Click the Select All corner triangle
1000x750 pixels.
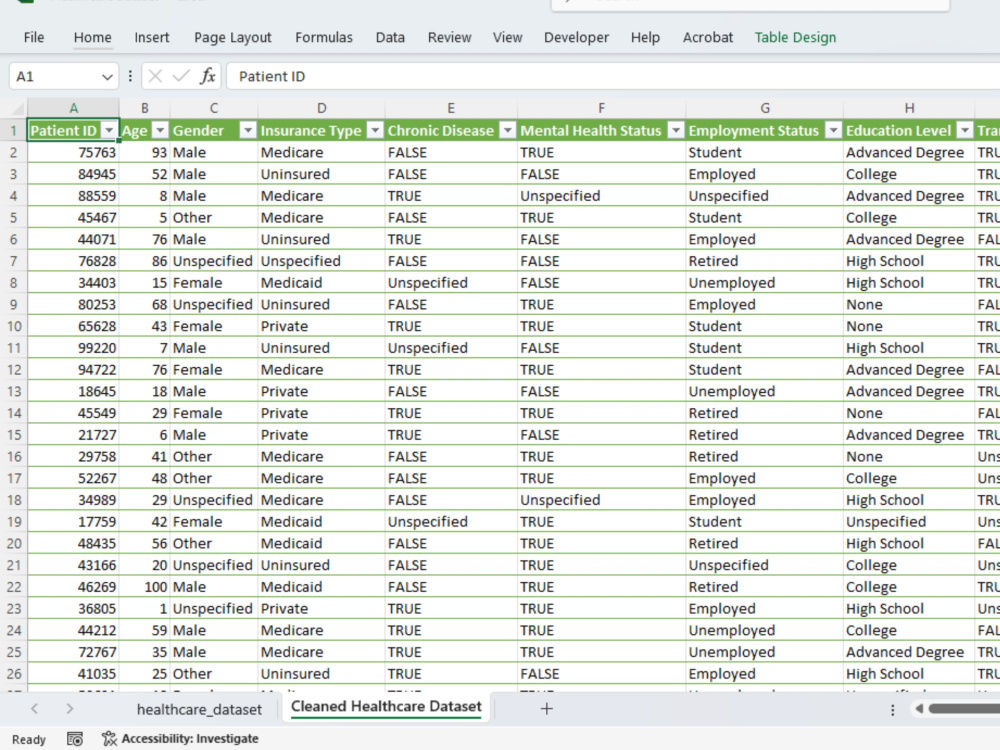pyautogui.click(x=17, y=108)
